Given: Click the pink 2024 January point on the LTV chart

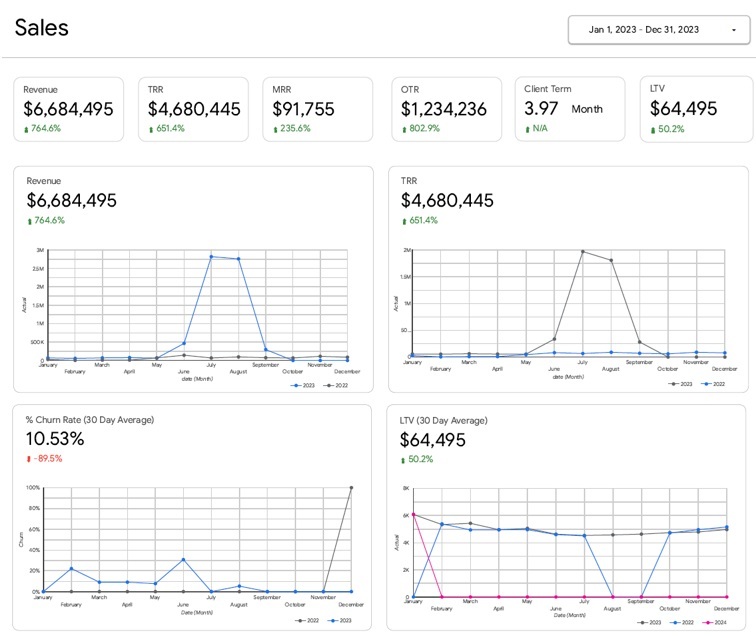Looking at the screenshot, I should coord(413,515).
